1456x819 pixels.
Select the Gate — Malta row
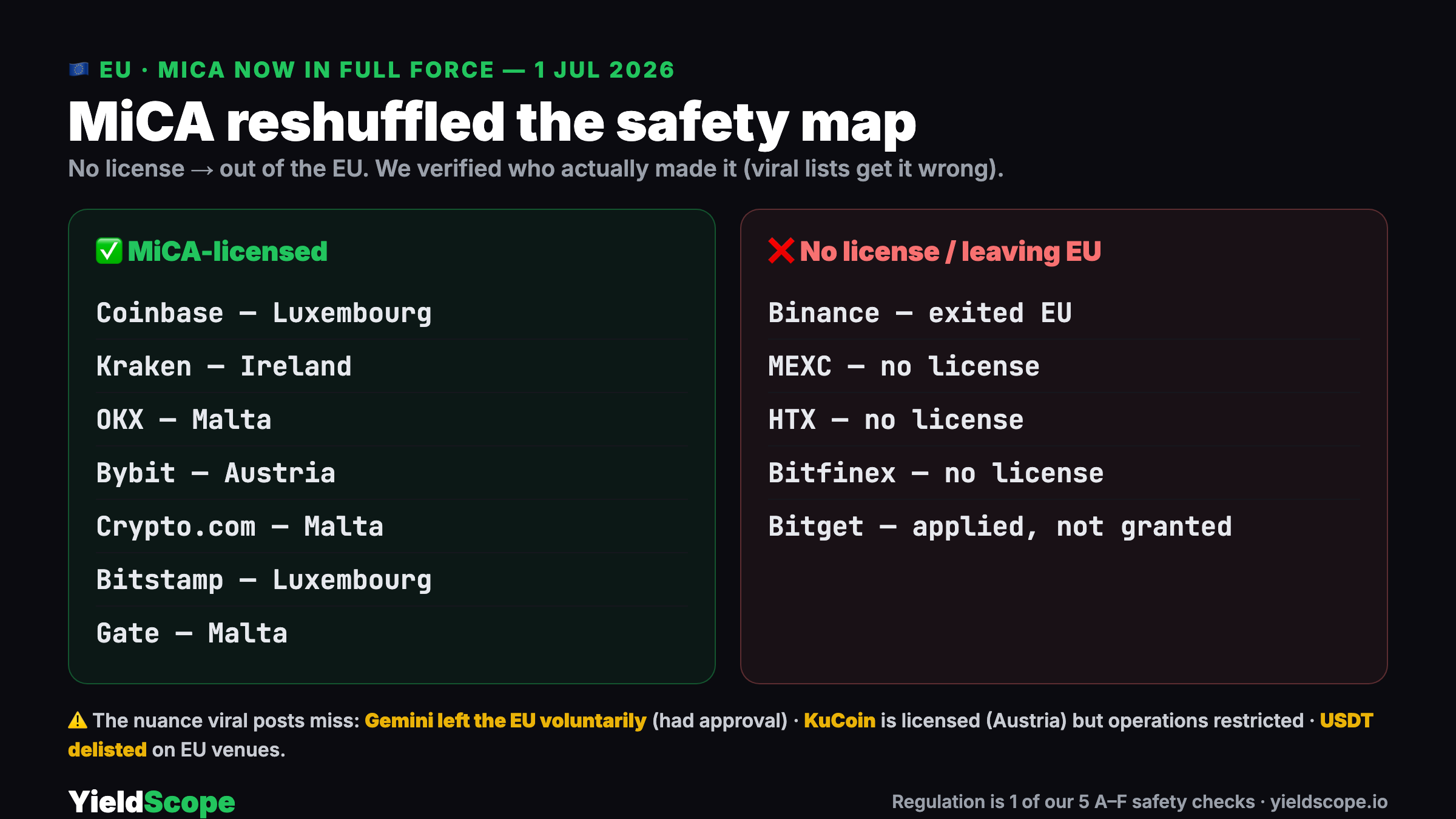coord(392,633)
